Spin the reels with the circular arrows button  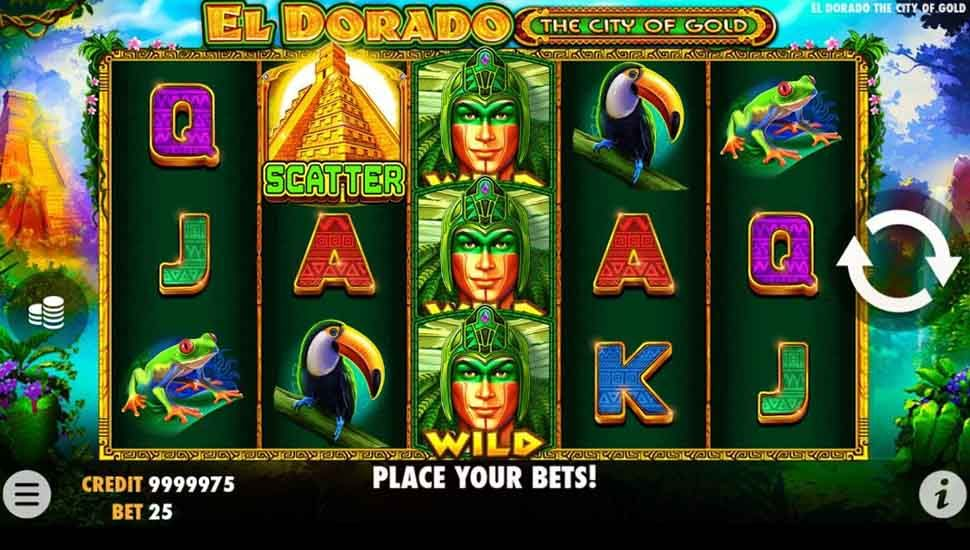click(898, 261)
